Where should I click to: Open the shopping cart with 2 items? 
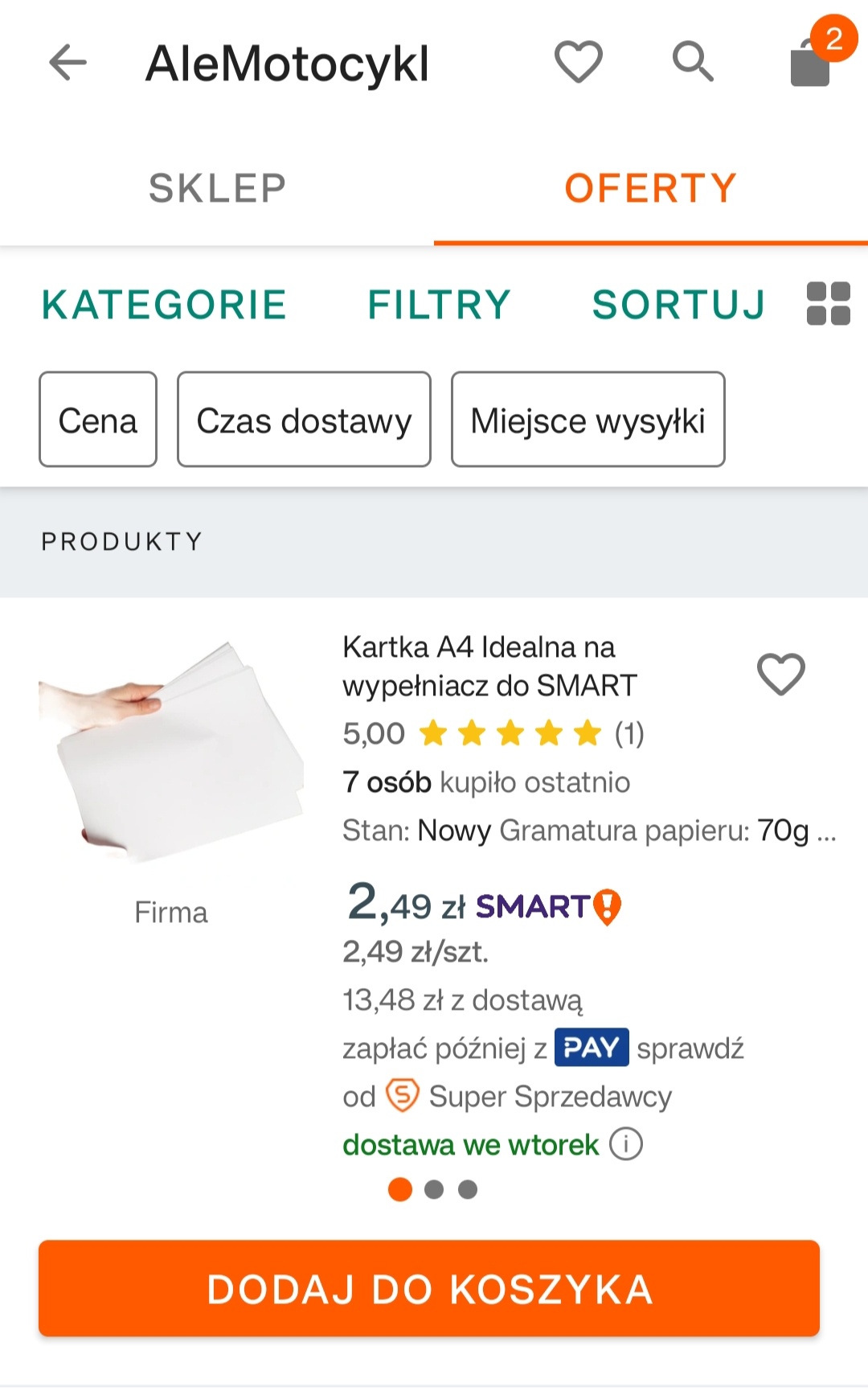(x=812, y=62)
